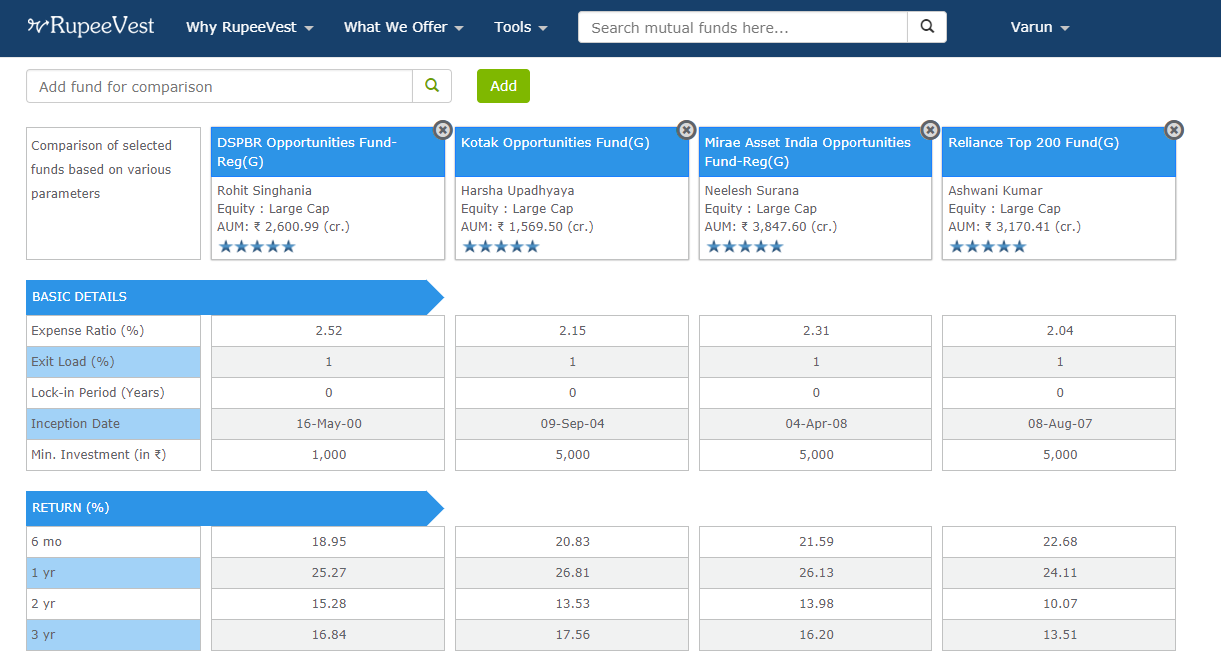Click inception date 16-May-00

[328, 423]
